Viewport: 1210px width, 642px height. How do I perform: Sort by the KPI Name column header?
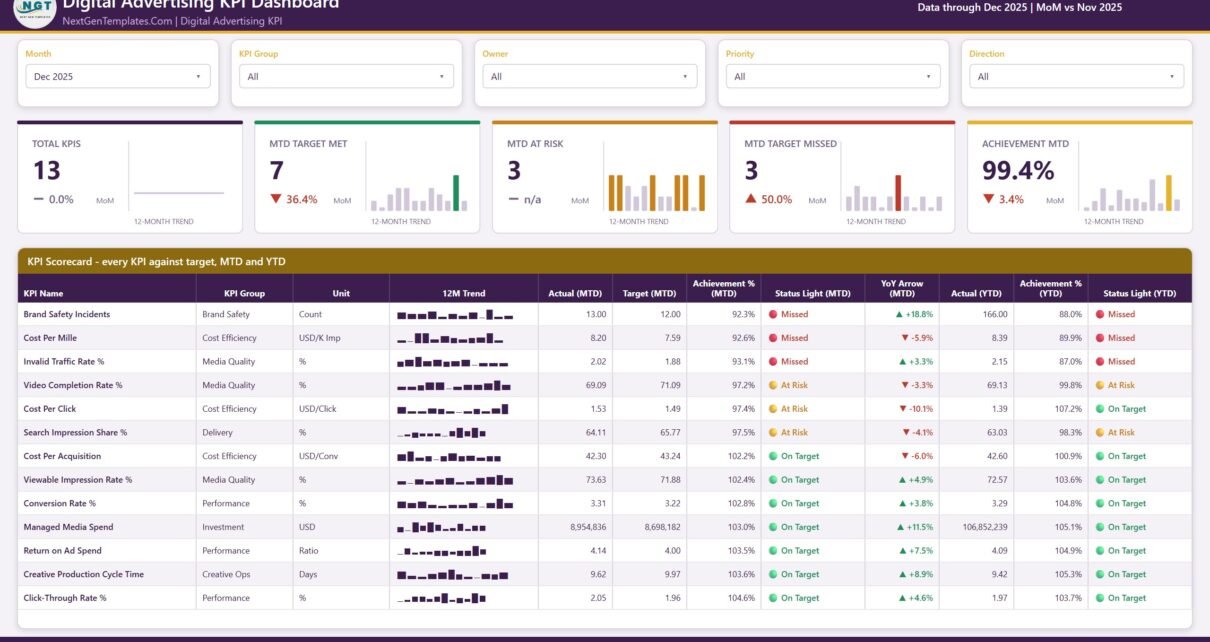[44, 293]
